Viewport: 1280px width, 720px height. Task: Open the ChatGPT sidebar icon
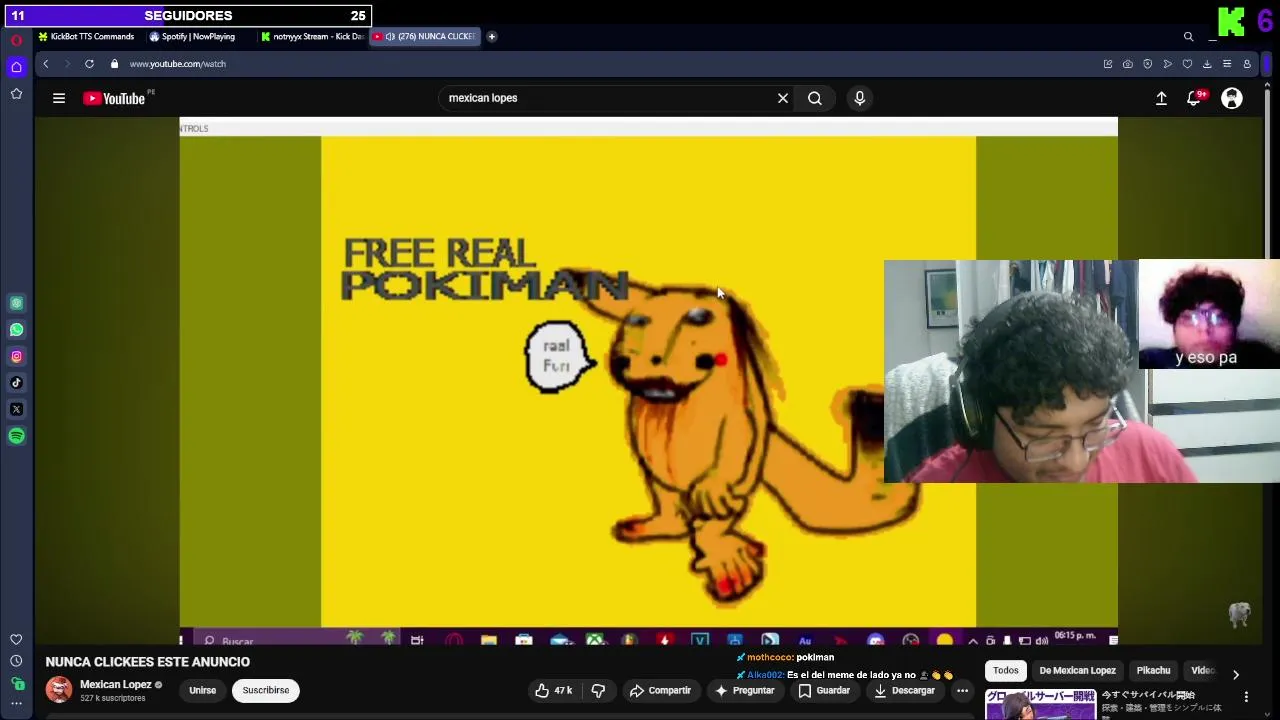point(16,303)
